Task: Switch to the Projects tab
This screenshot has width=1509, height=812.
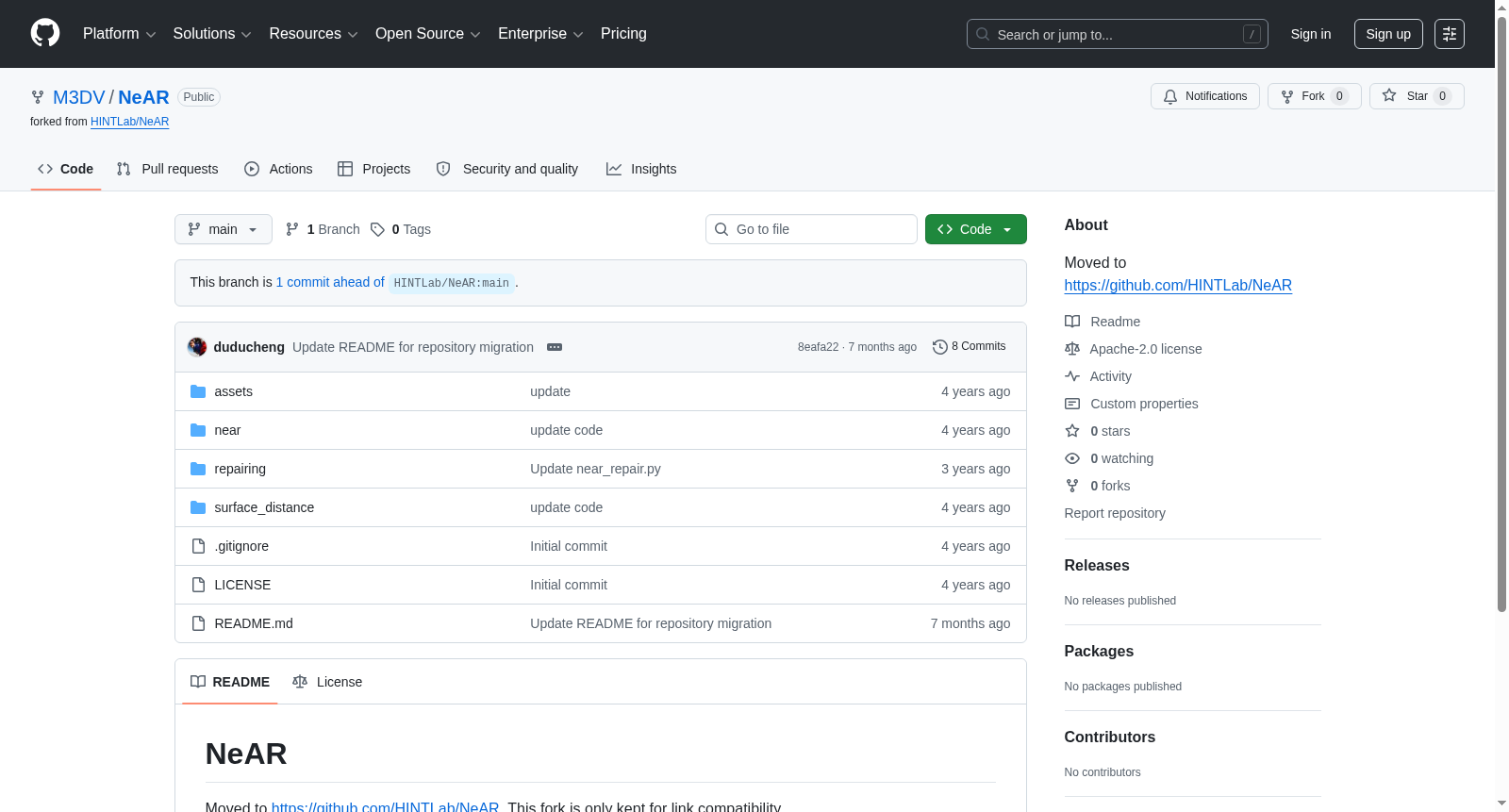Action: pyautogui.click(x=374, y=169)
